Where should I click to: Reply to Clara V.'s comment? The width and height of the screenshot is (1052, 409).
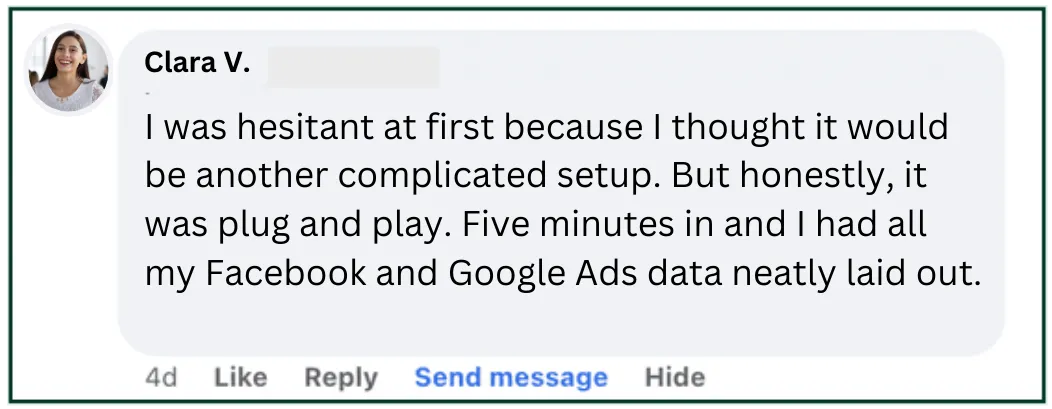coord(341,377)
